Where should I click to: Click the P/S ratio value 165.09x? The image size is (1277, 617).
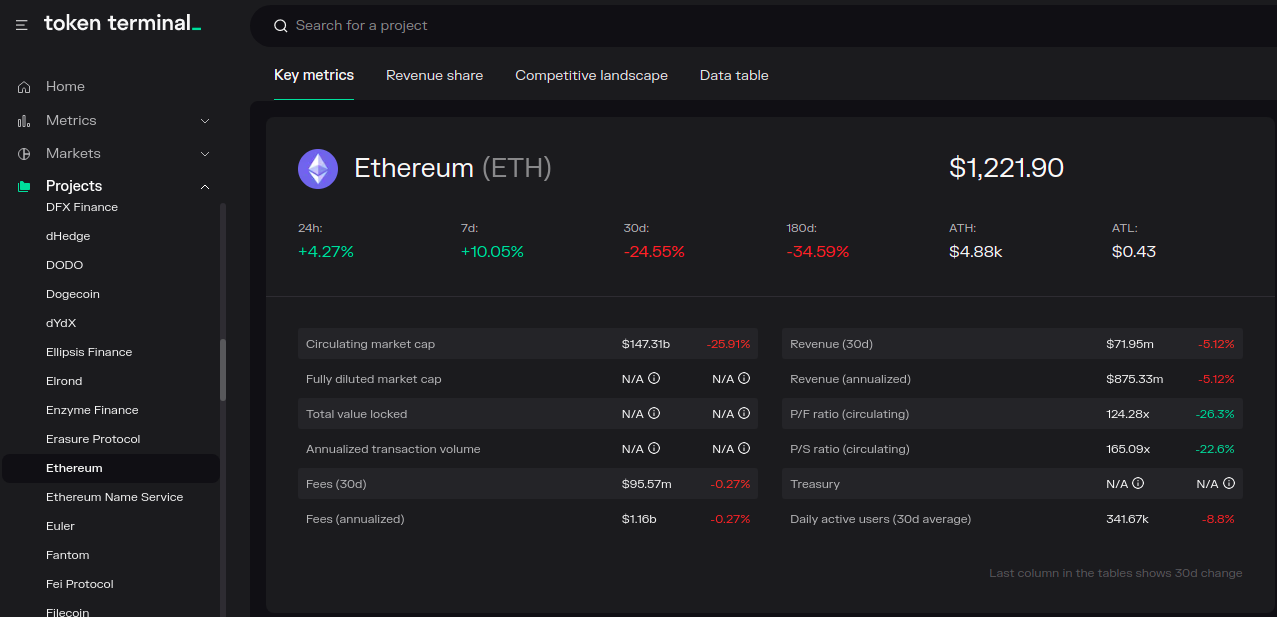[1128, 449]
